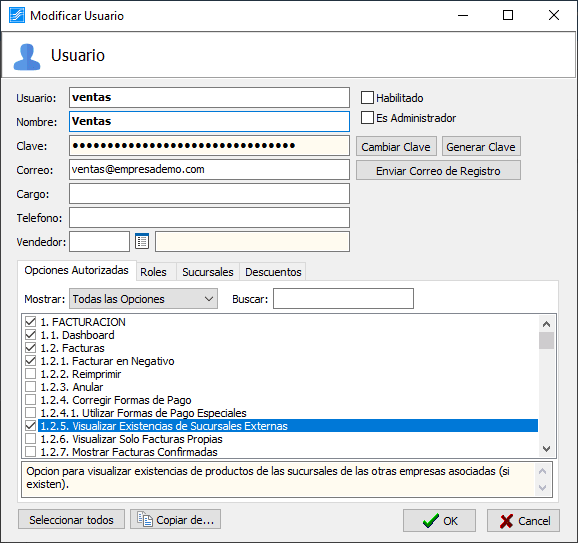Switch to the Sucursales tab

point(208,272)
